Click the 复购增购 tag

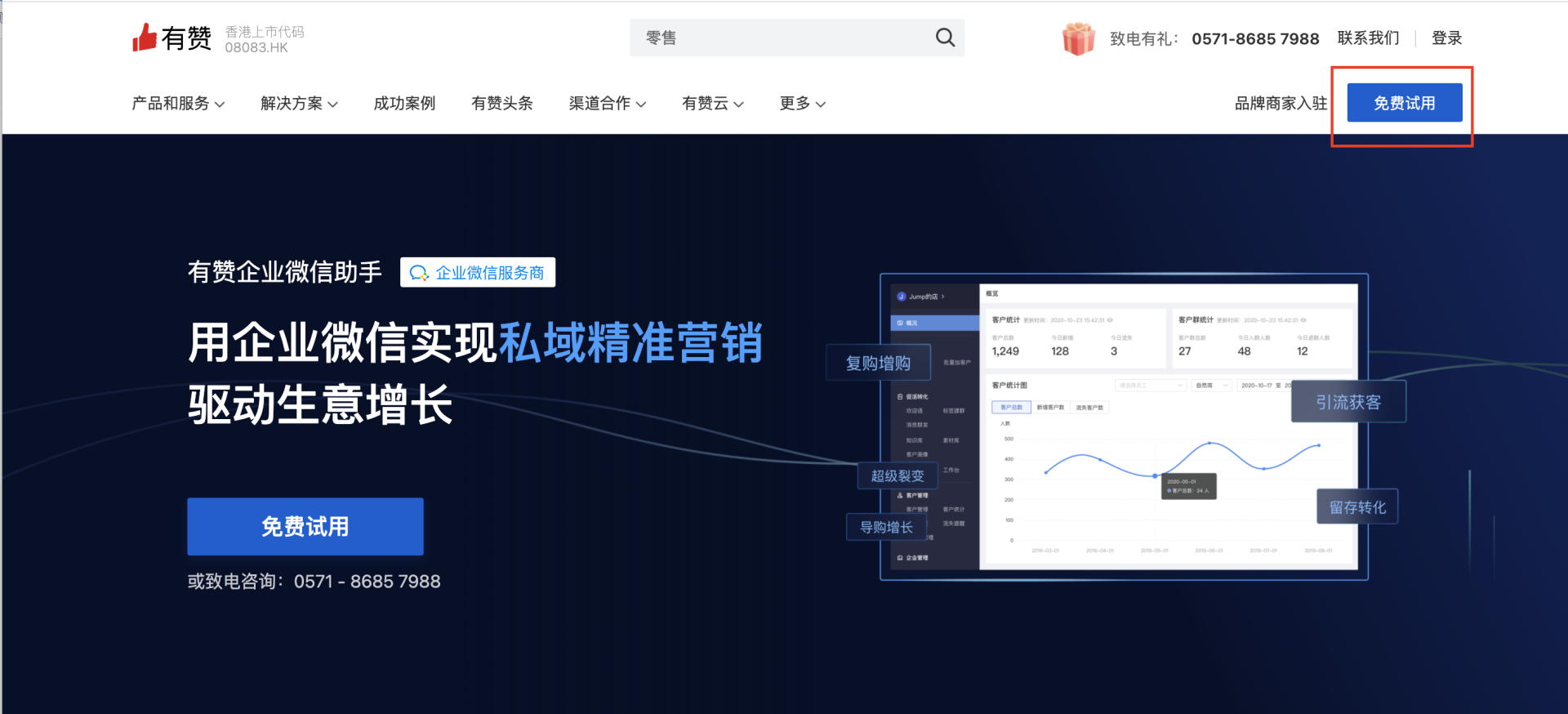click(x=878, y=363)
